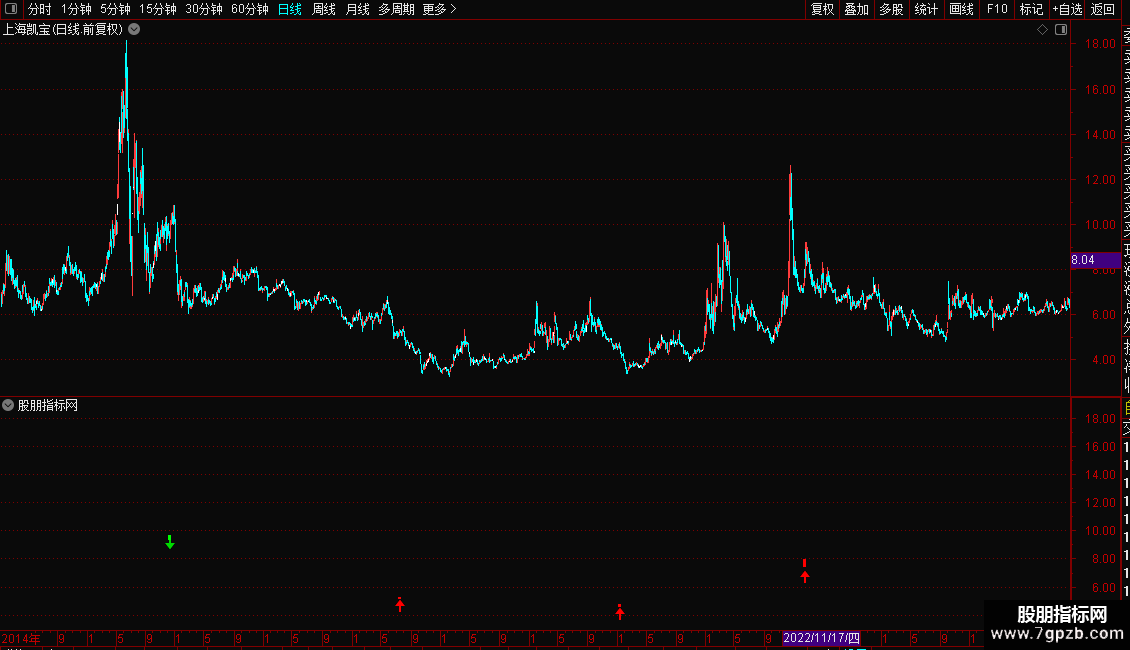
Task: Select the 日线 daily chart tab
Action: pos(290,9)
